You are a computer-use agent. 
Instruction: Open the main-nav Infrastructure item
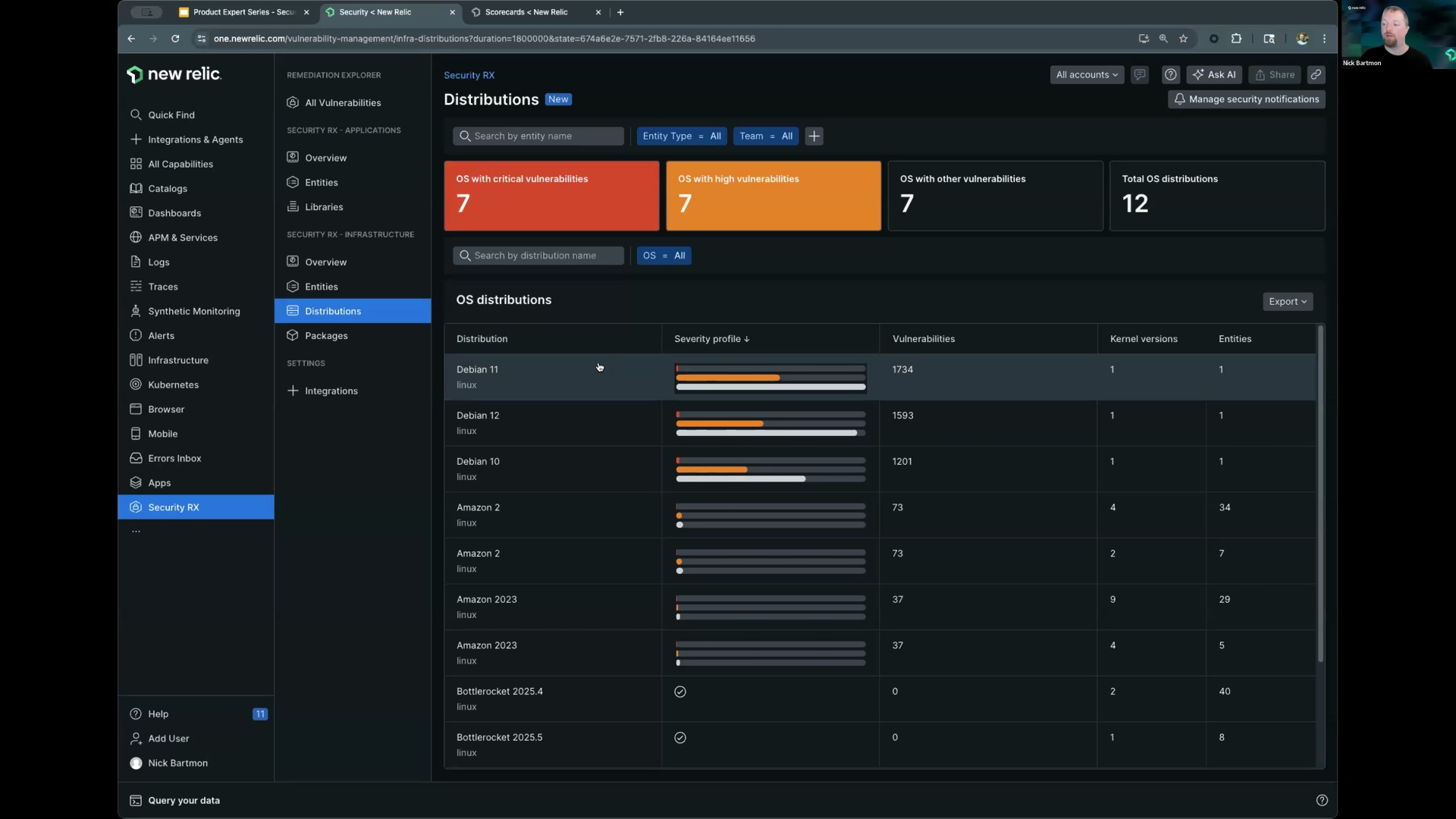click(x=177, y=360)
